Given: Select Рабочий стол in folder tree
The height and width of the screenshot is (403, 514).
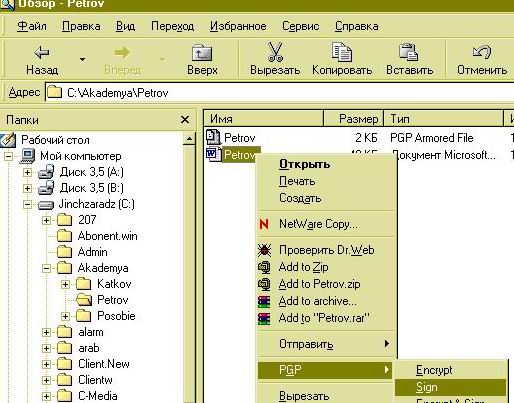Looking at the screenshot, I should click(55, 140).
